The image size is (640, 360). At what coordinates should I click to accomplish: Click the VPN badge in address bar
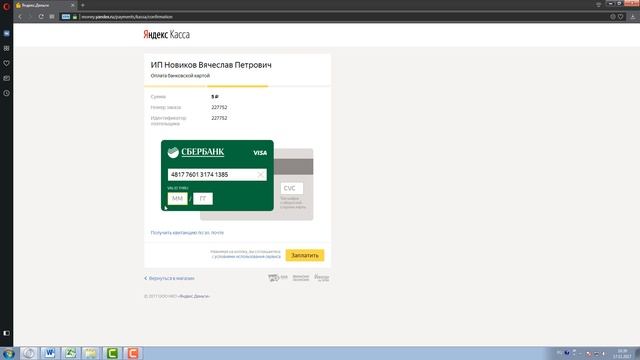click(x=66, y=17)
